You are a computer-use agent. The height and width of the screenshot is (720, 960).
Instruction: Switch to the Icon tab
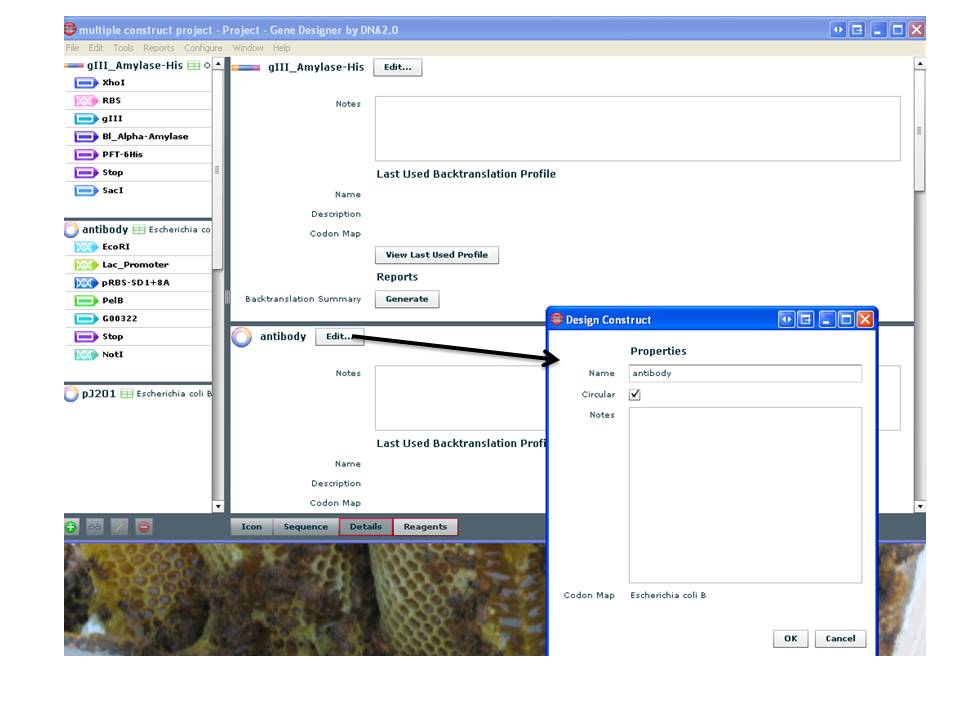click(252, 527)
